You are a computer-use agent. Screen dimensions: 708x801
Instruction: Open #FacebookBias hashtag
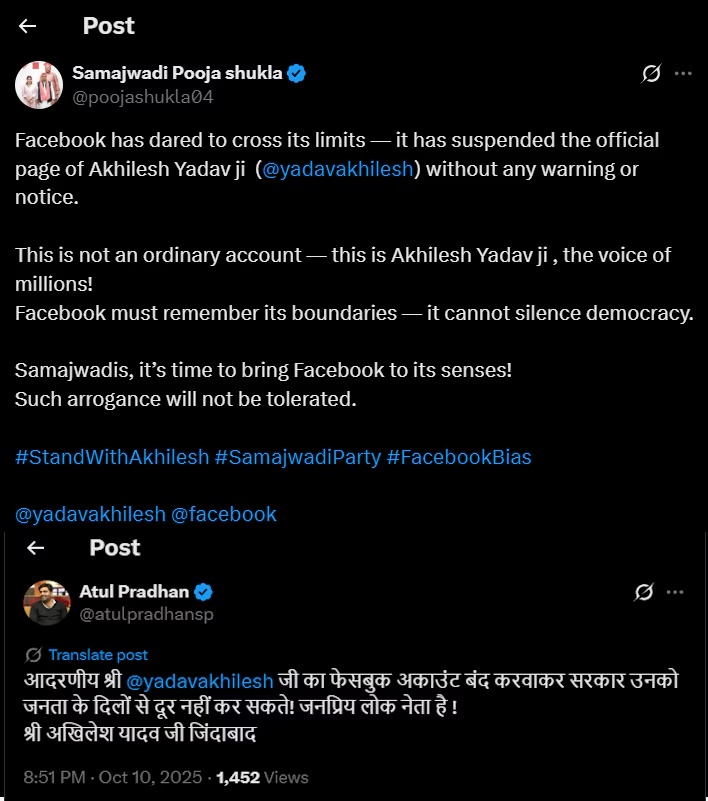pos(459,457)
